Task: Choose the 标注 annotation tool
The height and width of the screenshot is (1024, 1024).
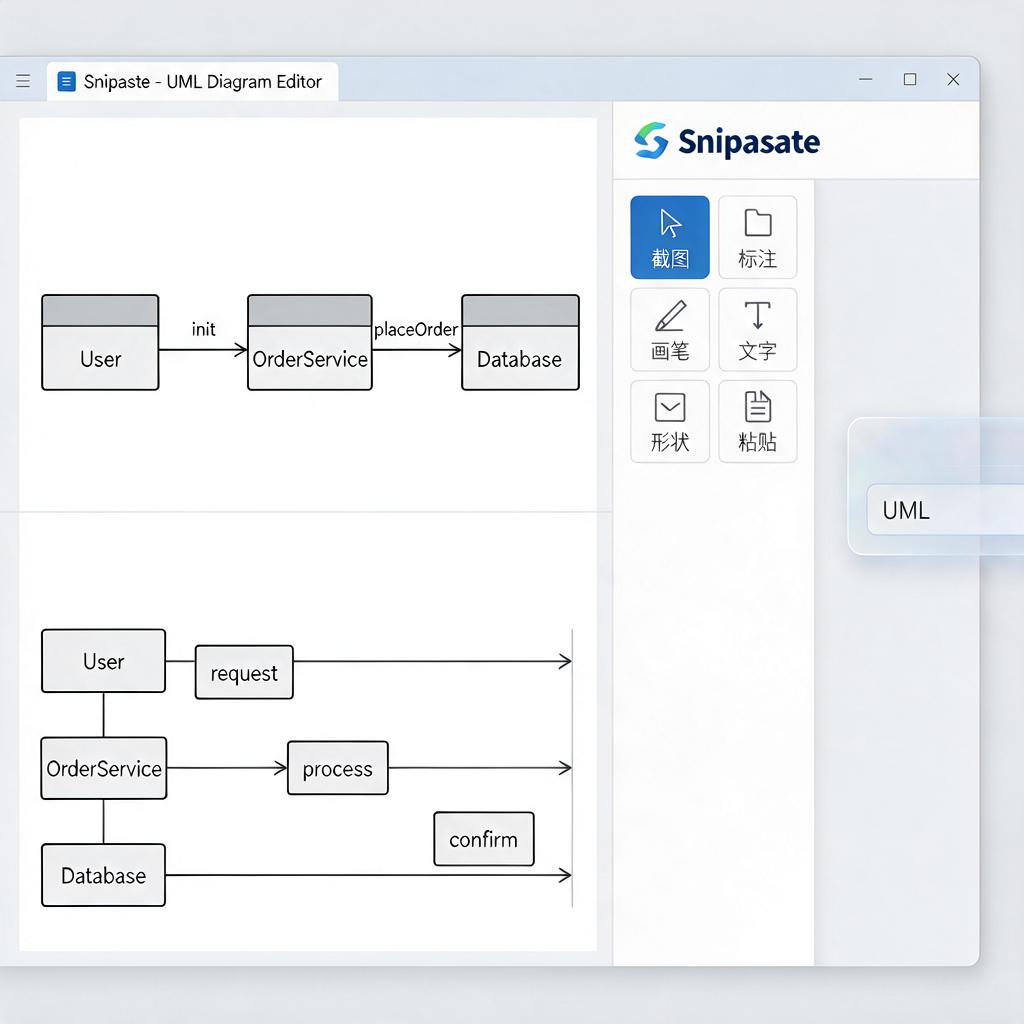Action: tap(758, 237)
